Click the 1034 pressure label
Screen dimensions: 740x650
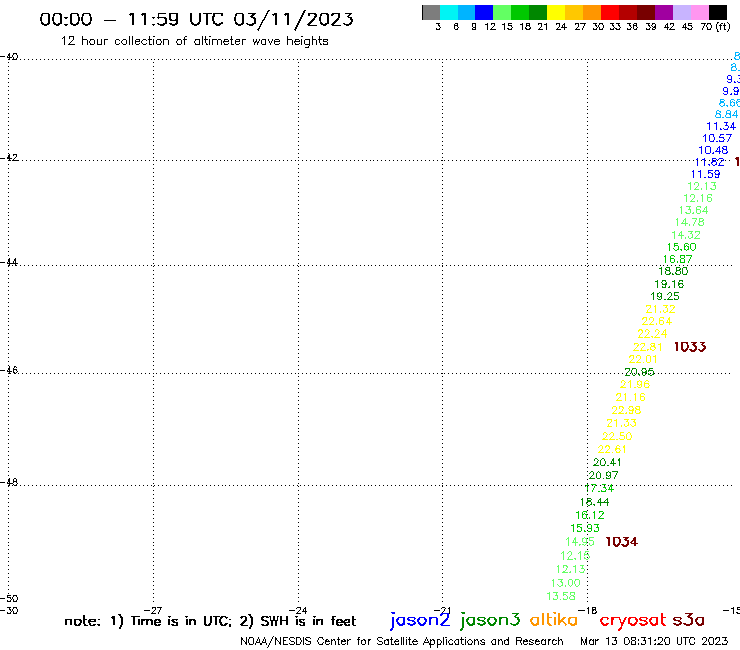point(621,542)
